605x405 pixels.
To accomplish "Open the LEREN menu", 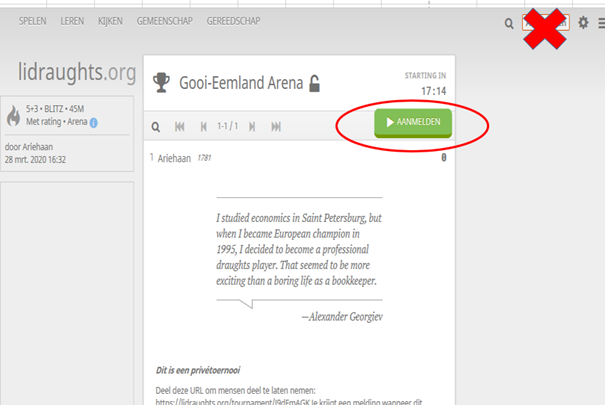I will (72, 21).
